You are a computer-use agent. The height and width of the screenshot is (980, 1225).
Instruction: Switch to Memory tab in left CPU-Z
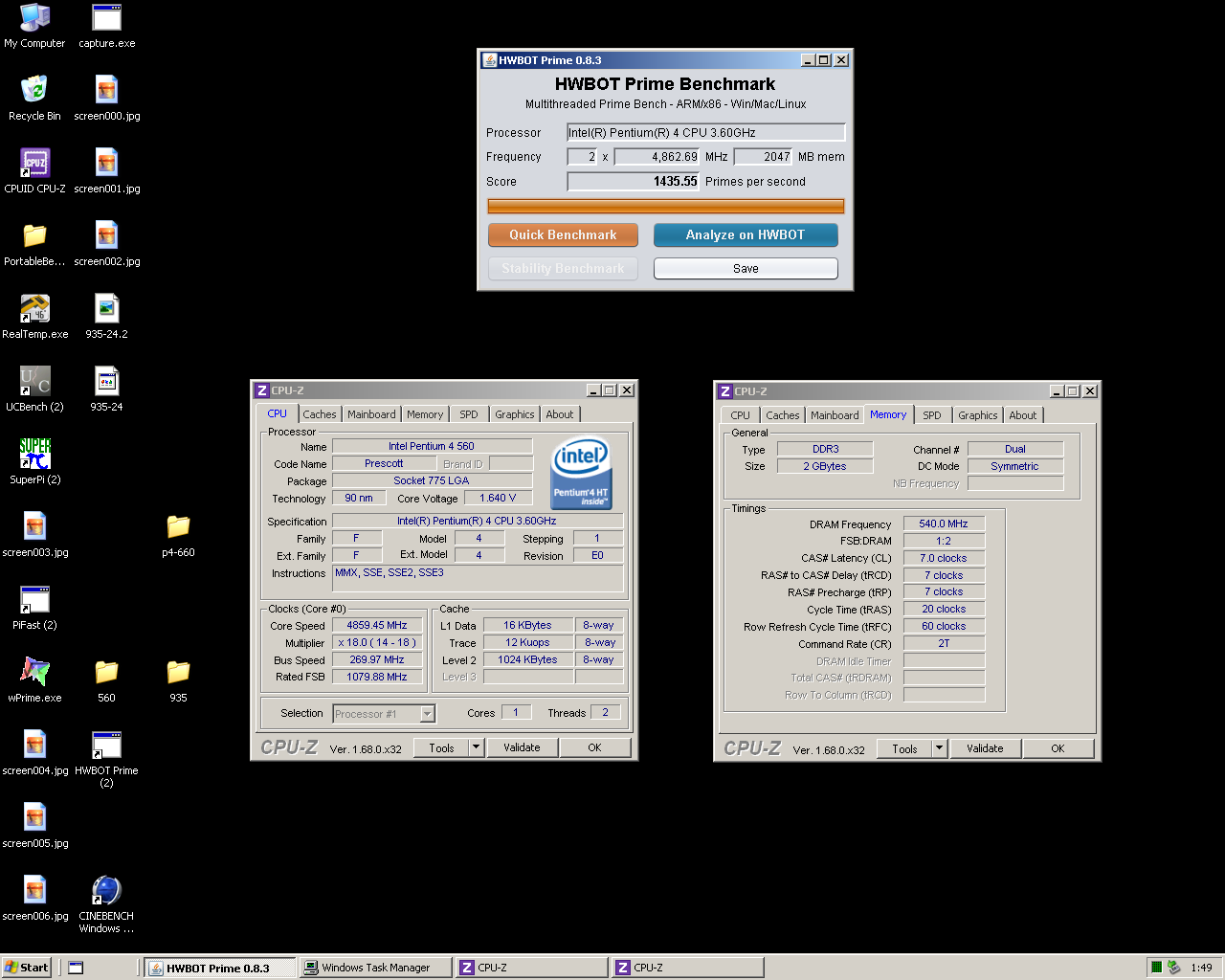tap(425, 414)
